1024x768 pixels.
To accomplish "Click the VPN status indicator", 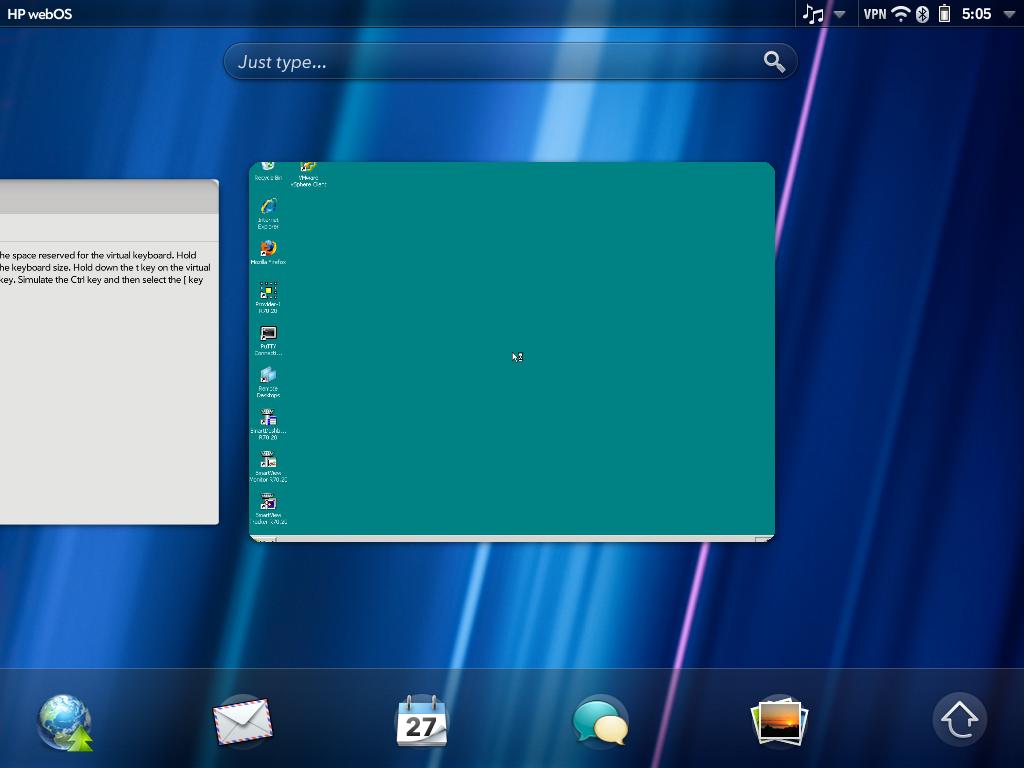I will tap(875, 14).
